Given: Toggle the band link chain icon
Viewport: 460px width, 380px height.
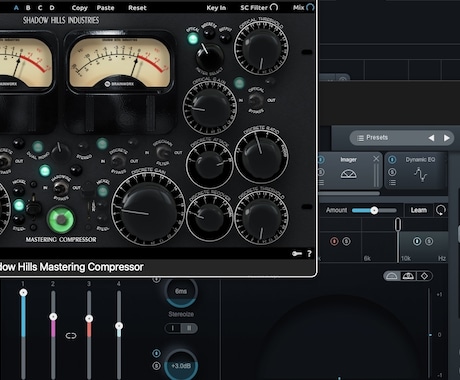Looking at the screenshot, I should (71, 335).
